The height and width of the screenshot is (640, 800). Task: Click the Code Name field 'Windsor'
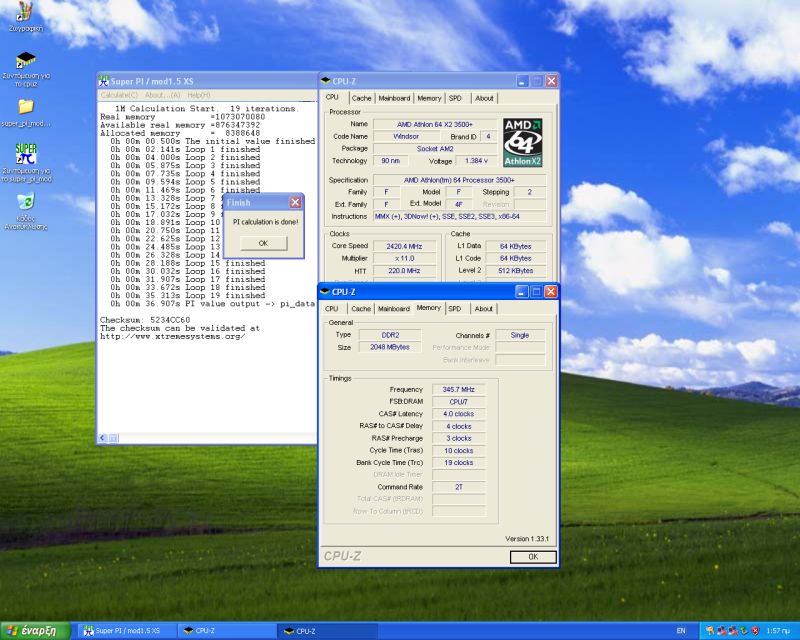[406, 136]
